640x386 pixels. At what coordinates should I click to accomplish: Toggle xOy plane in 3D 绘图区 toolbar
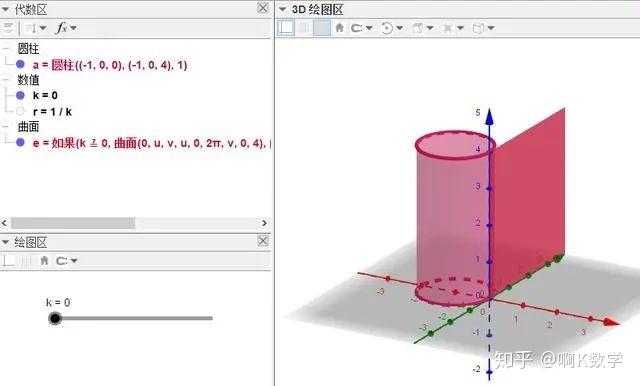click(322, 28)
